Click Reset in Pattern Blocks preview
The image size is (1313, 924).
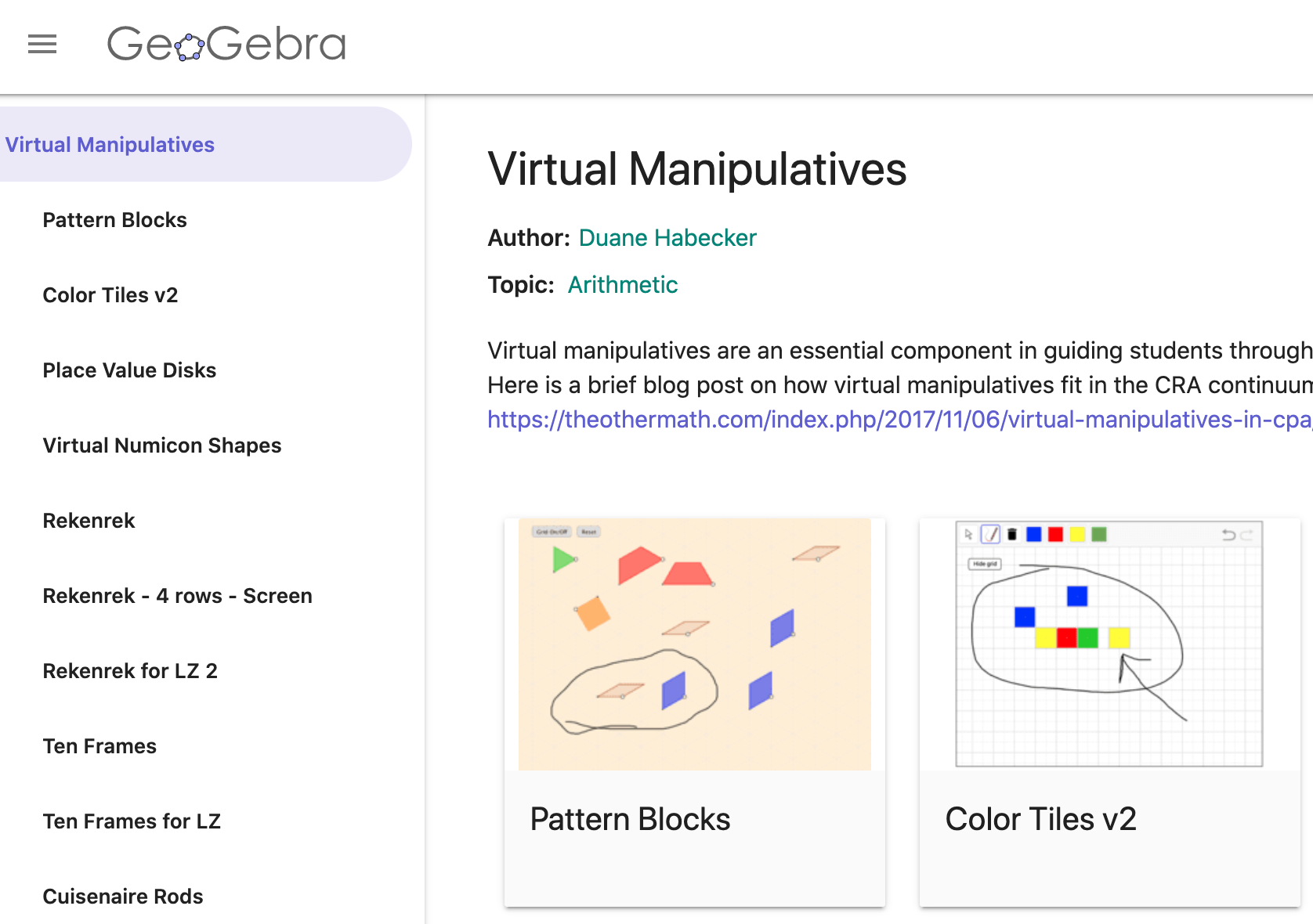pos(588,532)
